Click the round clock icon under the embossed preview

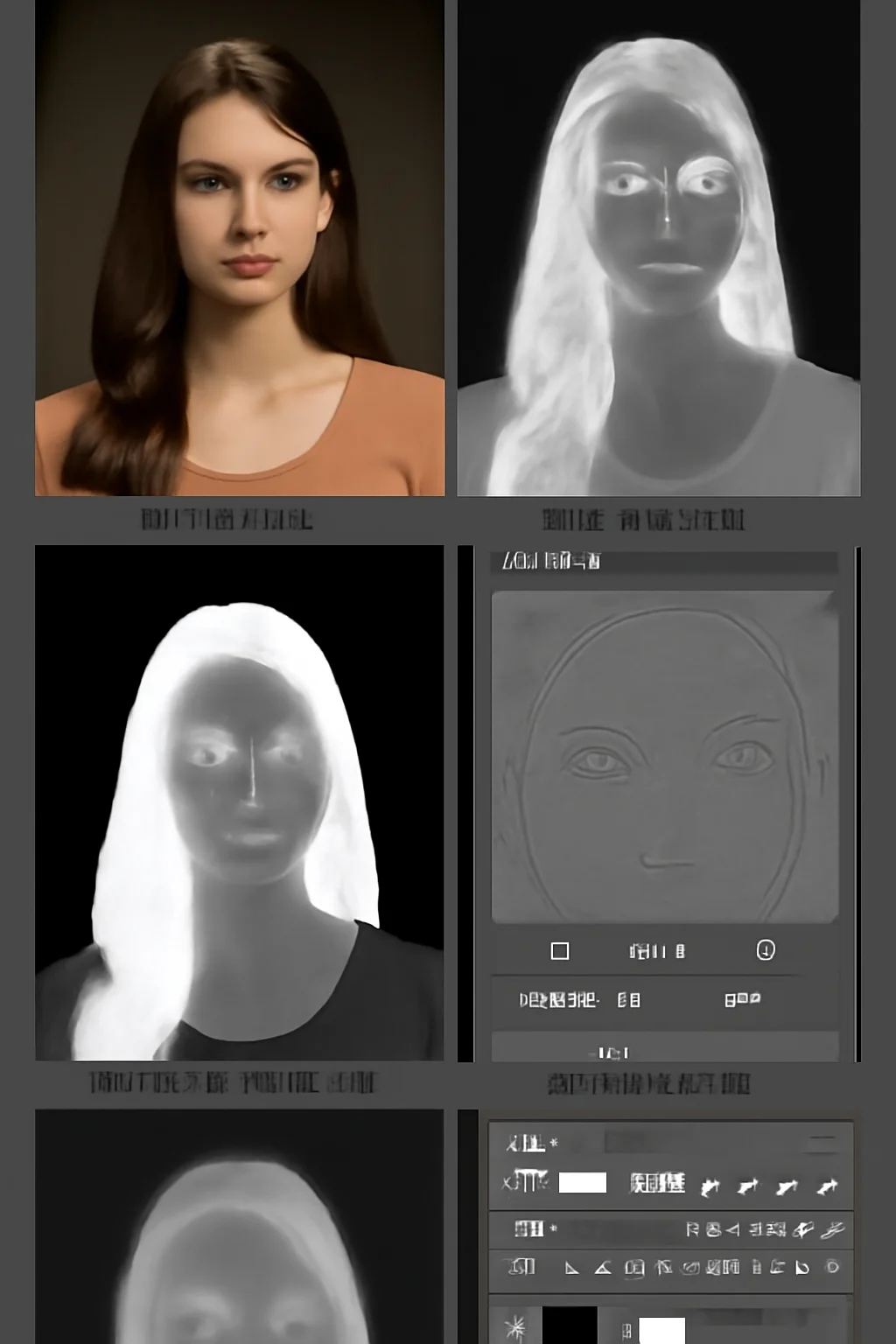(766, 950)
